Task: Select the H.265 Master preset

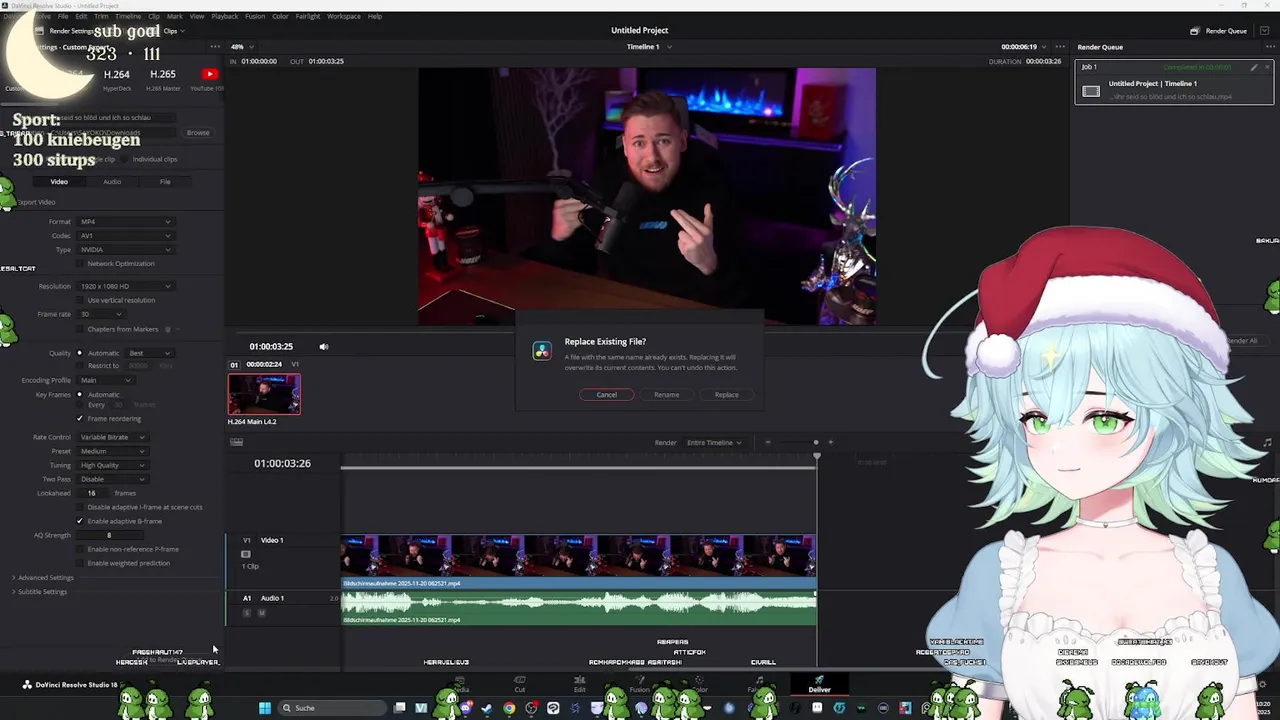Action: [163, 79]
